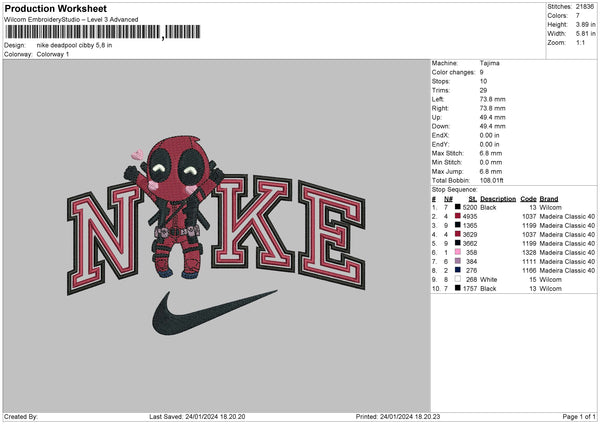
Task: Click the white swatch in stop row 9
Action: click(x=458, y=279)
